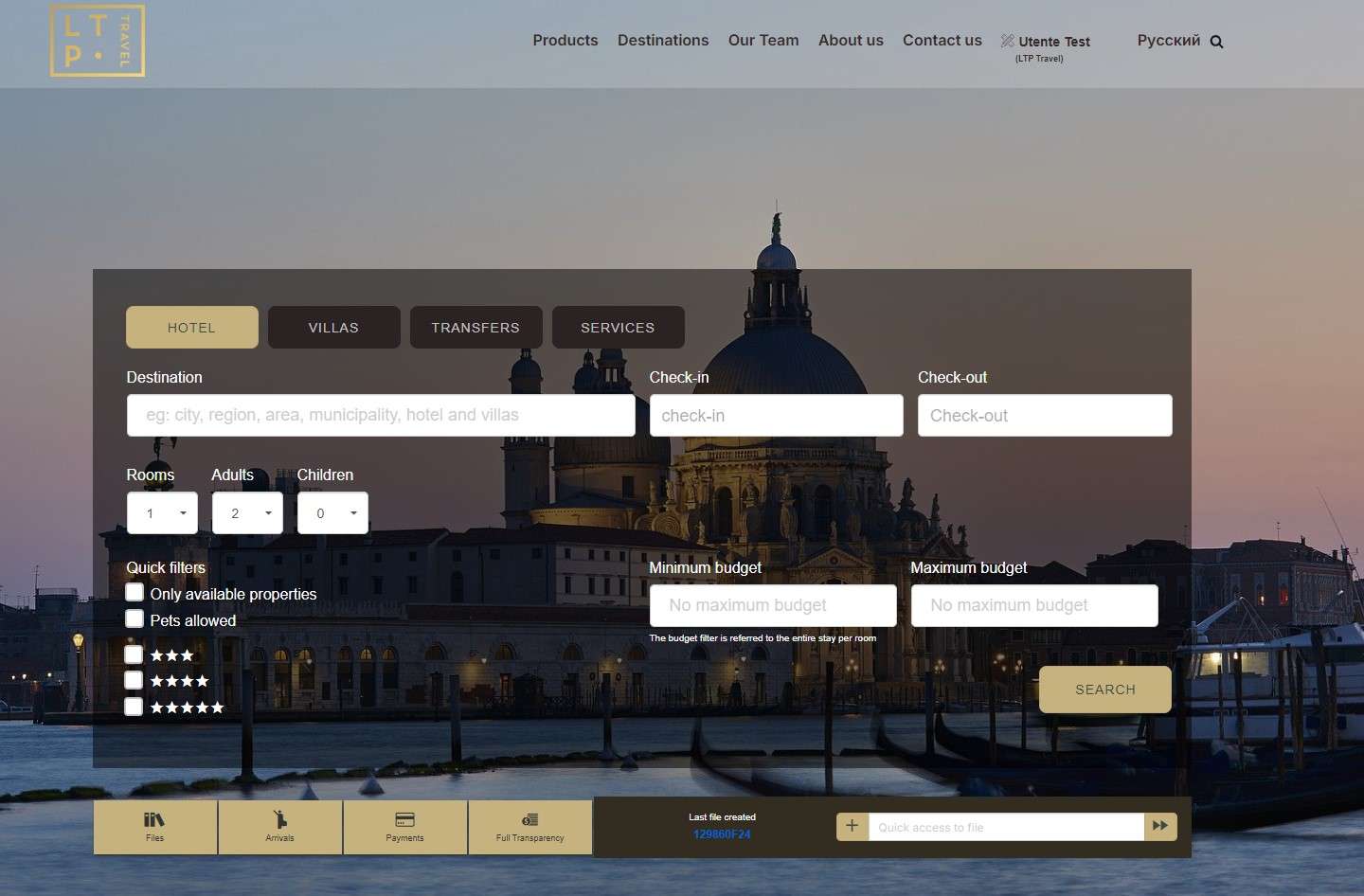1364x896 pixels.
Task: Tick the five-star hotels checkbox
Action: coord(134,707)
